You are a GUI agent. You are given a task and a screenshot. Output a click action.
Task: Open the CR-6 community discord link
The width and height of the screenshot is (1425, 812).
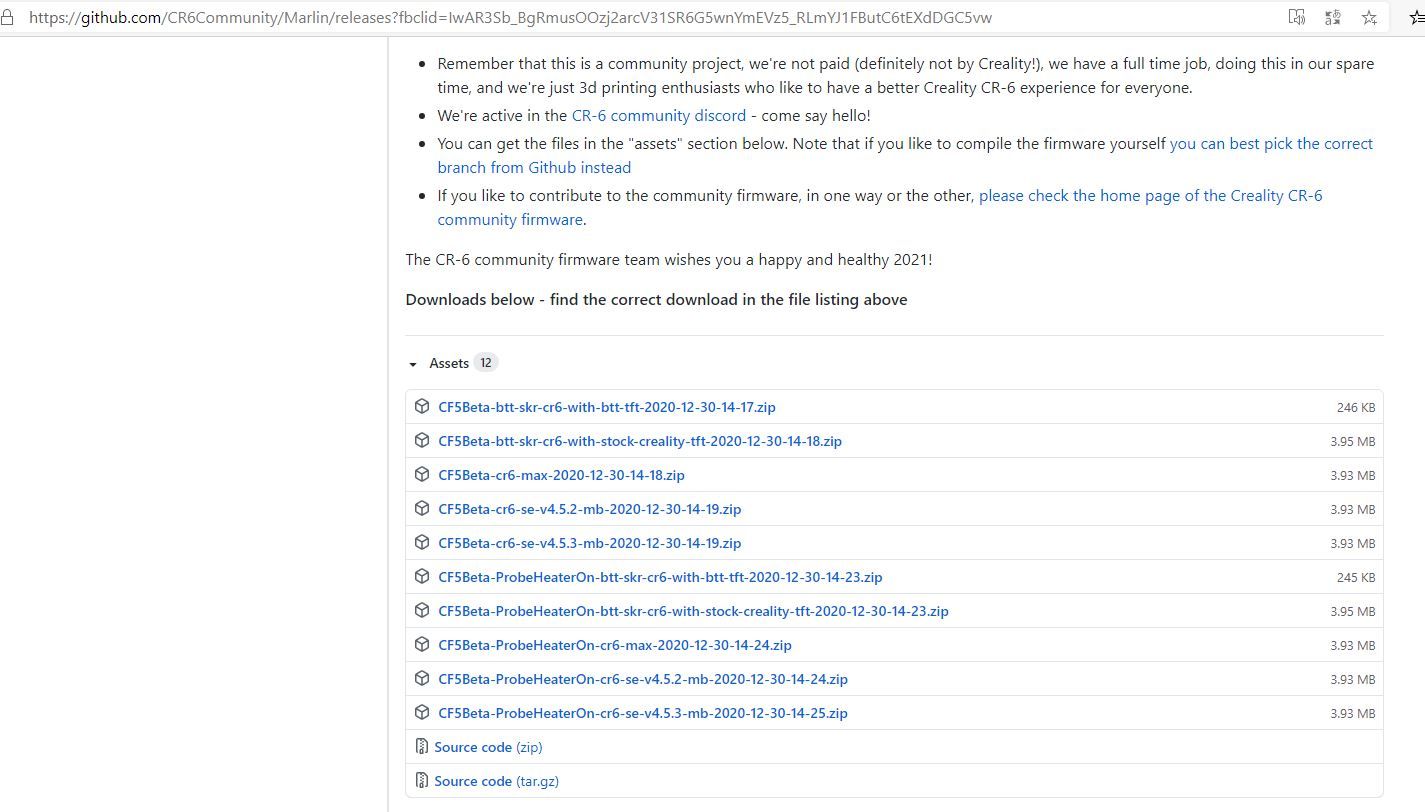[x=659, y=115]
